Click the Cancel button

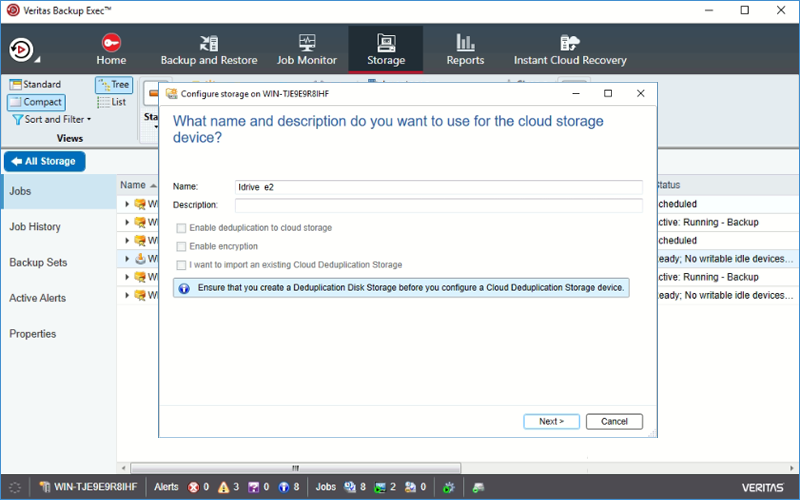614,421
